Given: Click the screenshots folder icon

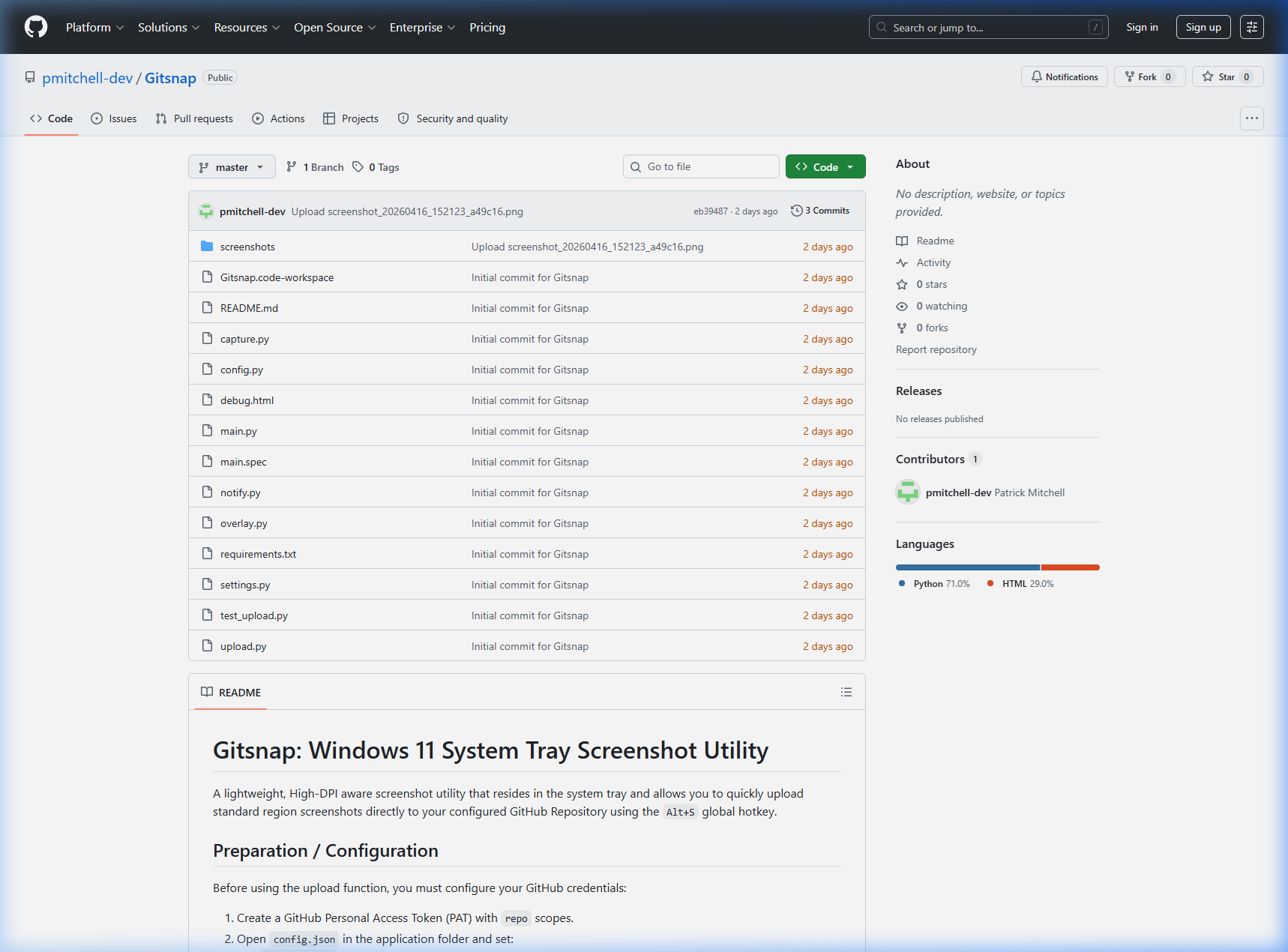Looking at the screenshot, I should click(x=207, y=246).
